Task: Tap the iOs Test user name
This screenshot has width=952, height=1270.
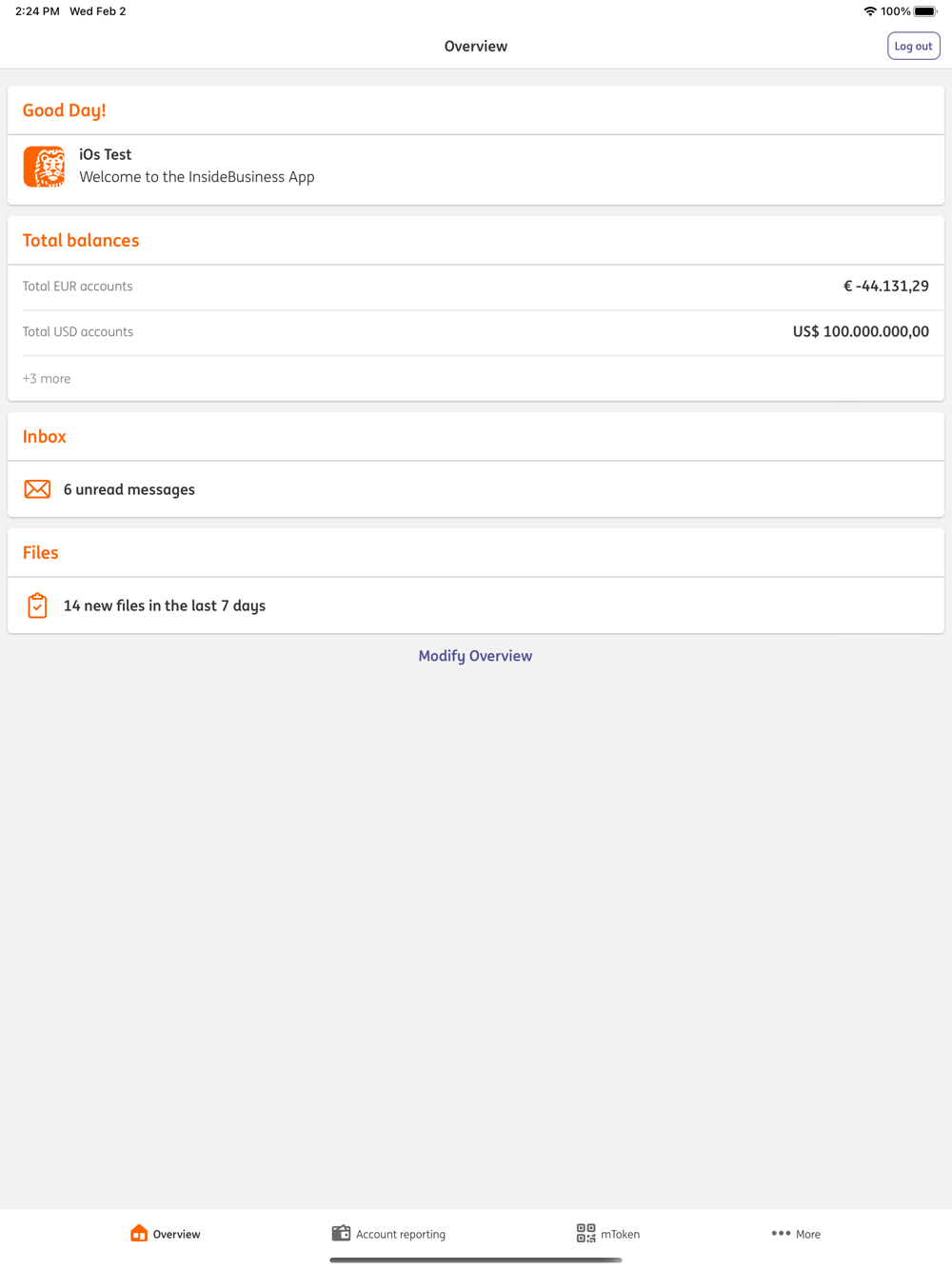Action: click(106, 154)
